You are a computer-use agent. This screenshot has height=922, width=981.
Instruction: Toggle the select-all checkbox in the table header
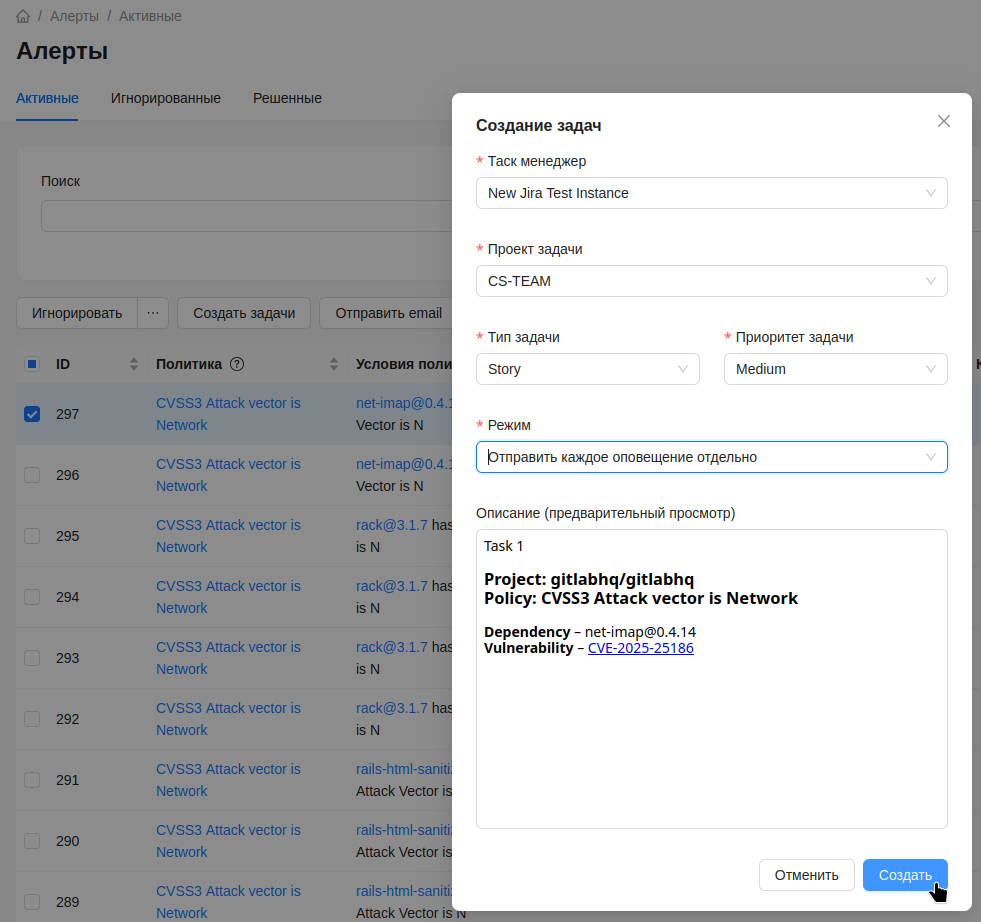[x=32, y=364]
